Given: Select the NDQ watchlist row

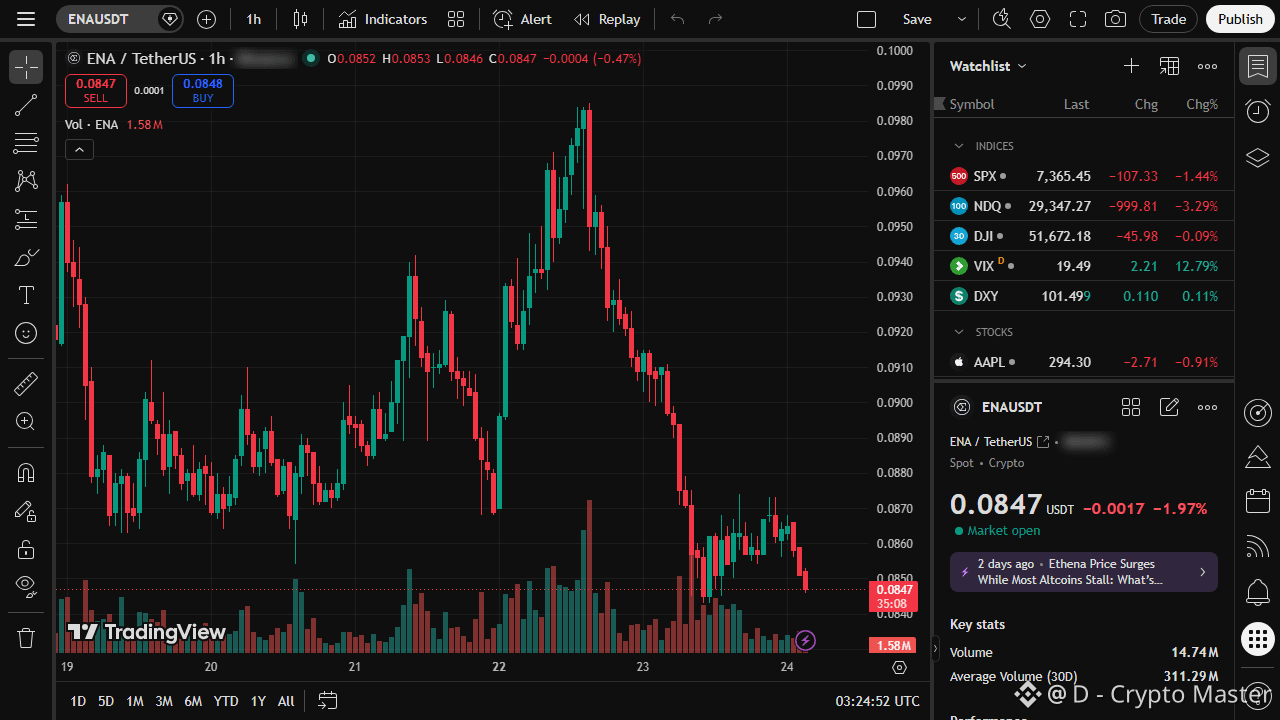Looking at the screenshot, I should click(1084, 206).
